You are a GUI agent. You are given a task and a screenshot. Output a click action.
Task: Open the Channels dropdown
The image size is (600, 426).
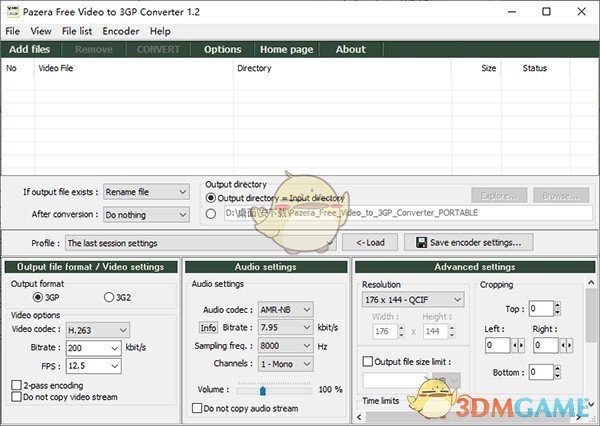point(286,364)
